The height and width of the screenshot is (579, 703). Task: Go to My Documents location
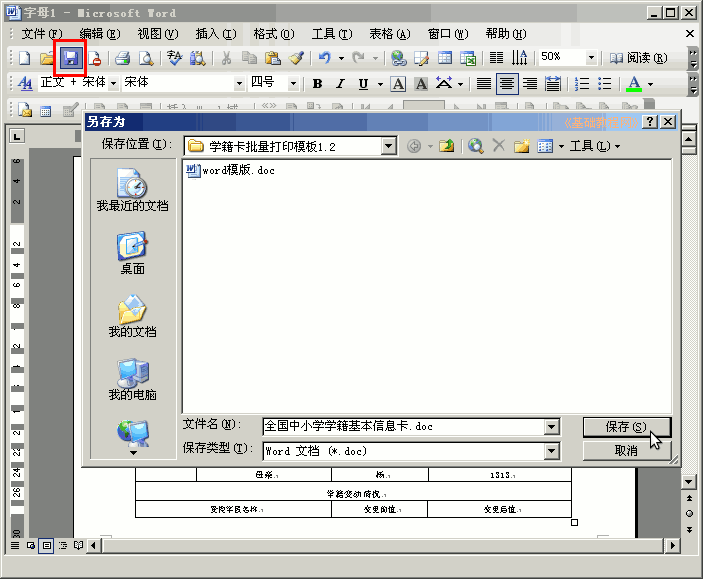click(133, 316)
